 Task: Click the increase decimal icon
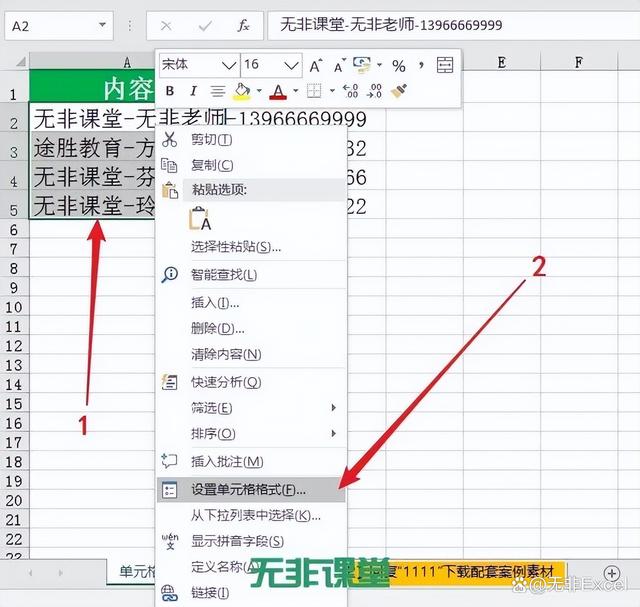click(350, 91)
